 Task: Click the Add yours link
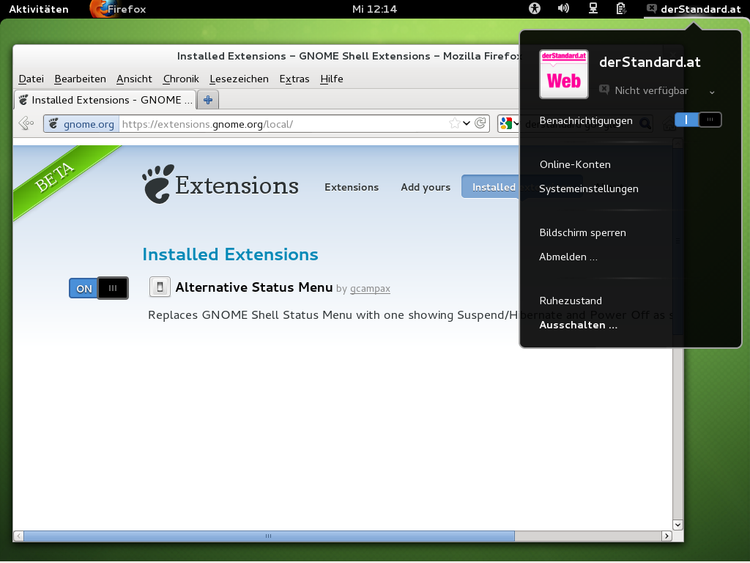coord(425,187)
